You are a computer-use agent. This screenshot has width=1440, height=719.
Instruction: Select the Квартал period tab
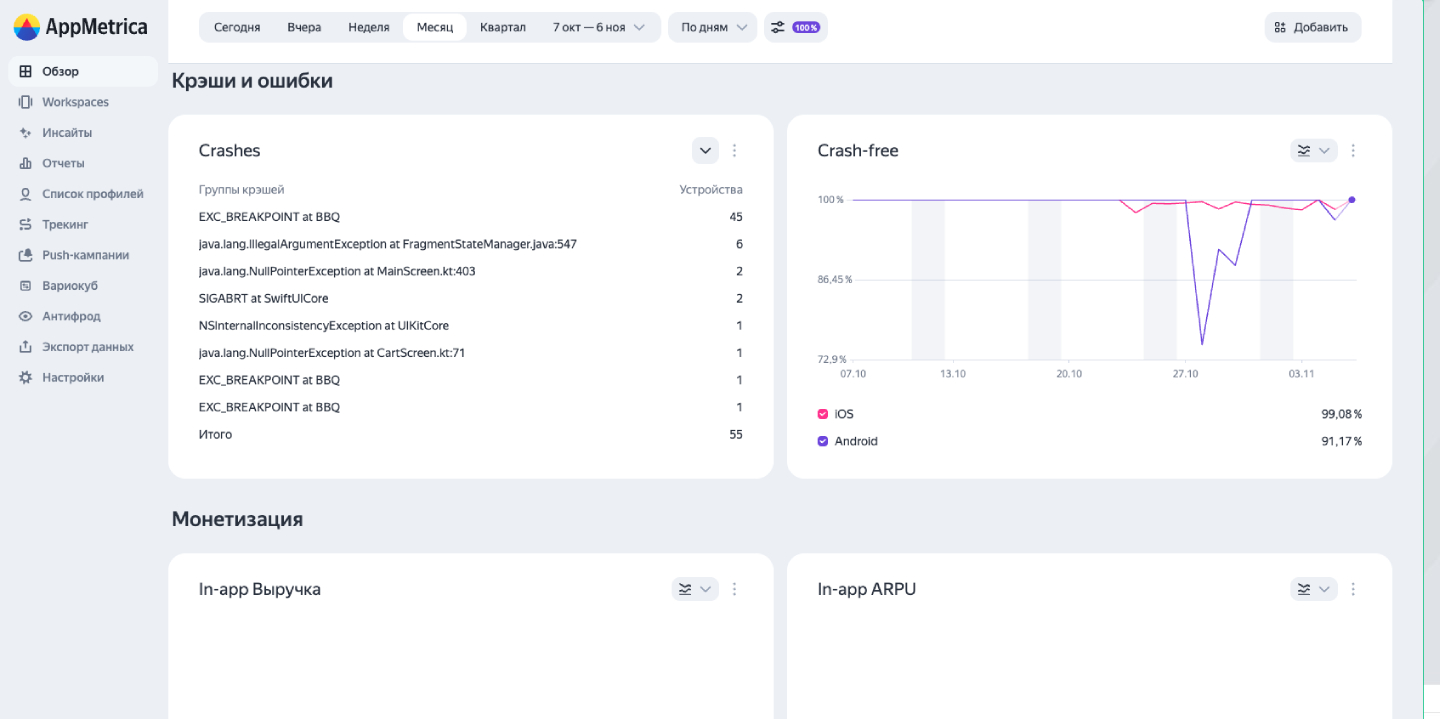[502, 27]
